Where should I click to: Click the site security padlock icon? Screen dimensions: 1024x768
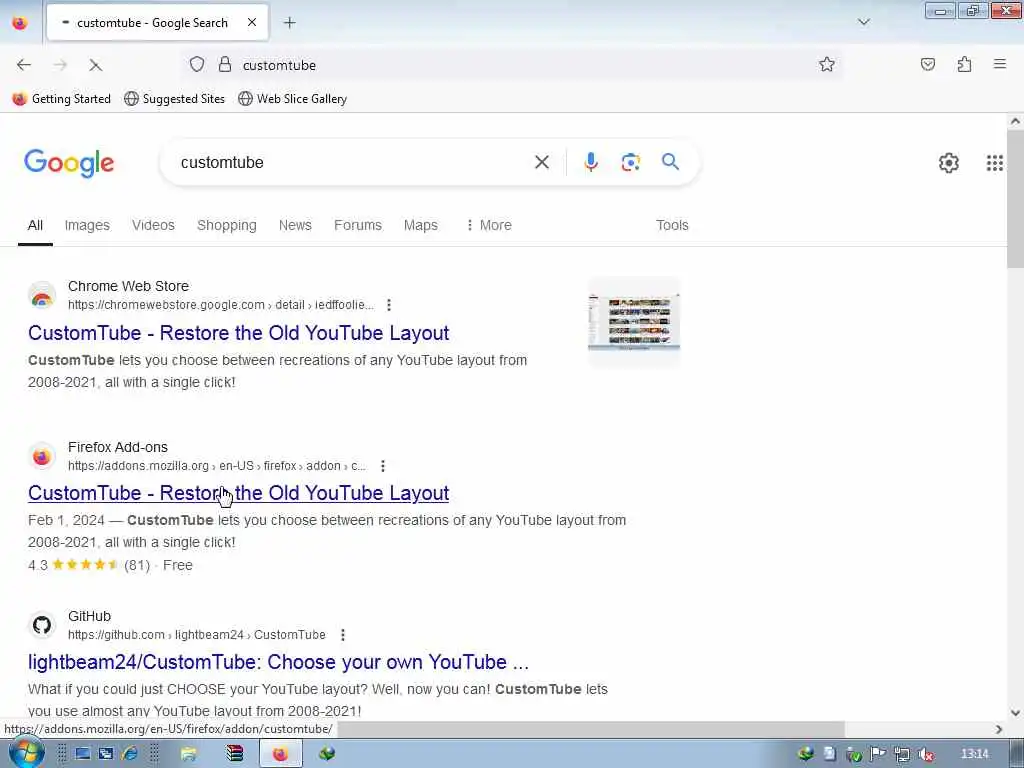pyautogui.click(x=225, y=64)
